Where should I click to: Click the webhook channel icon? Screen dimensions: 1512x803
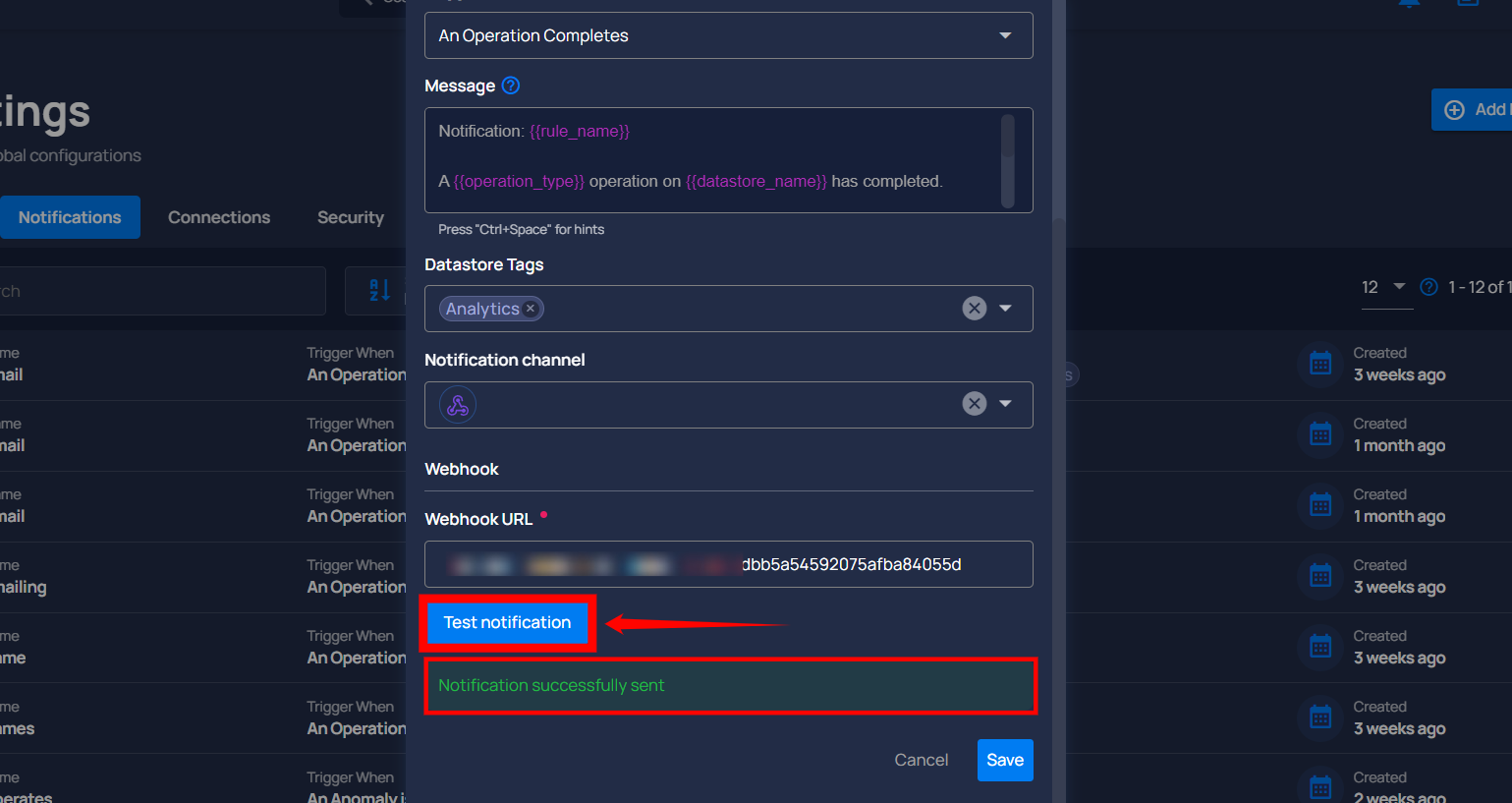tap(458, 404)
